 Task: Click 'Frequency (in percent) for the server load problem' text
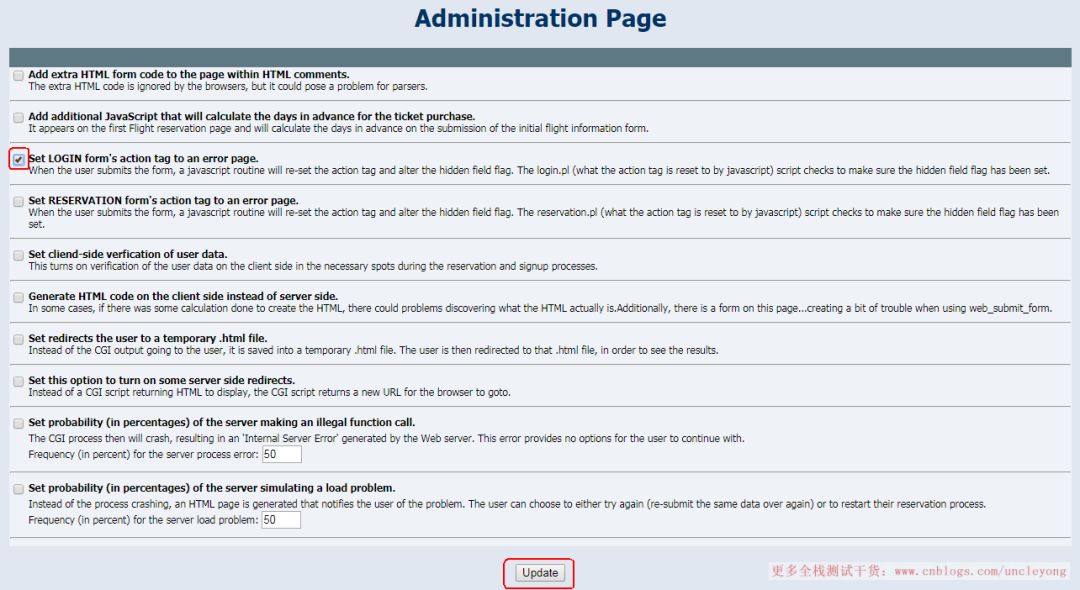point(143,520)
